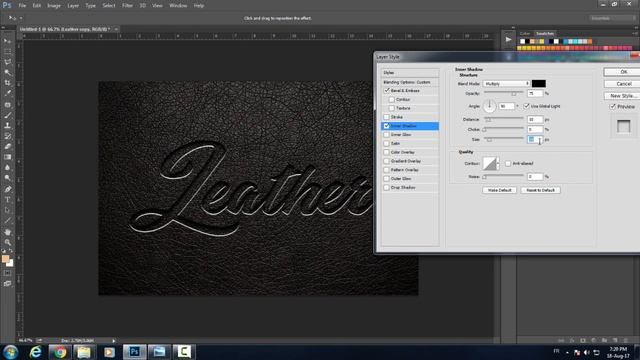Change screen mode icon in toolbox

[7, 284]
